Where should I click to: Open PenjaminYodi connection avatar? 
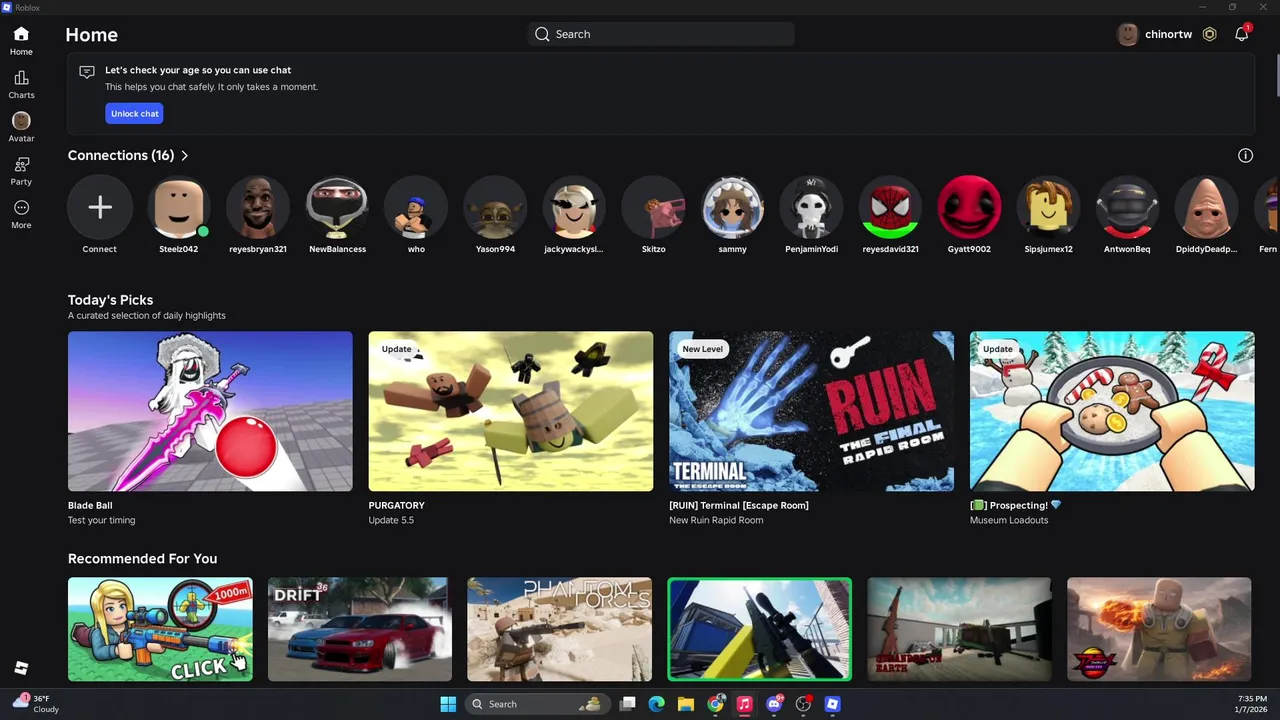point(811,207)
